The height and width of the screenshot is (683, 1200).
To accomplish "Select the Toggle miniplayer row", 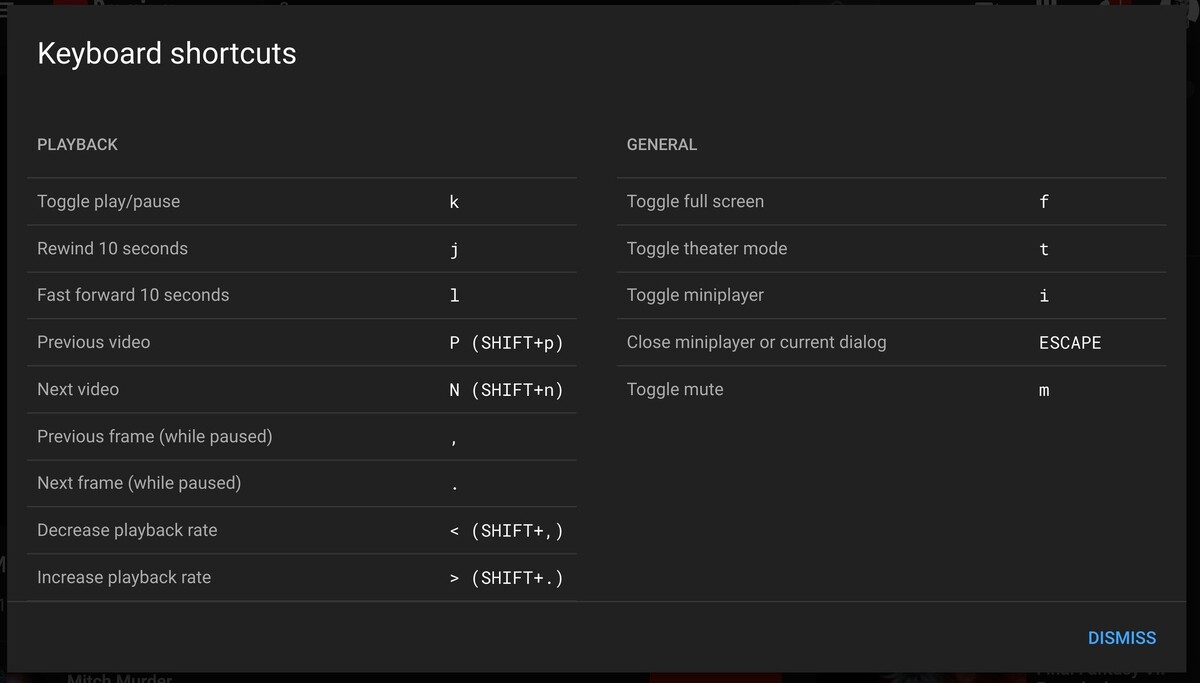I will coord(891,296).
